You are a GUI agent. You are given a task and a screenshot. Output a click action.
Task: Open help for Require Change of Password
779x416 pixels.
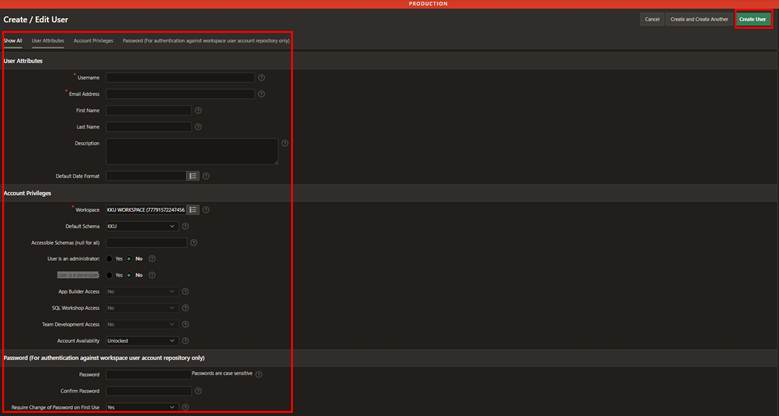tap(185, 407)
